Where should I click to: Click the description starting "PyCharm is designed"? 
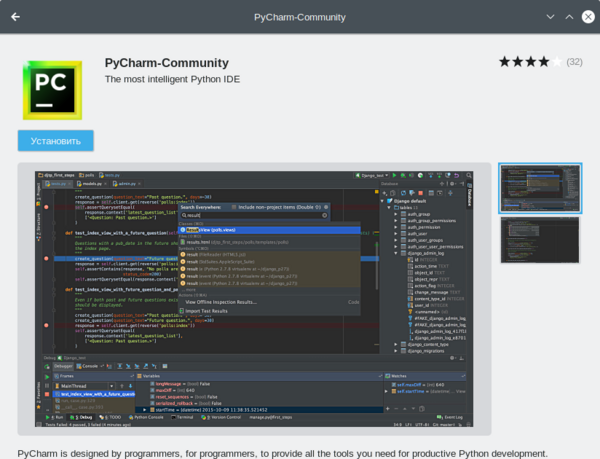coord(282,454)
